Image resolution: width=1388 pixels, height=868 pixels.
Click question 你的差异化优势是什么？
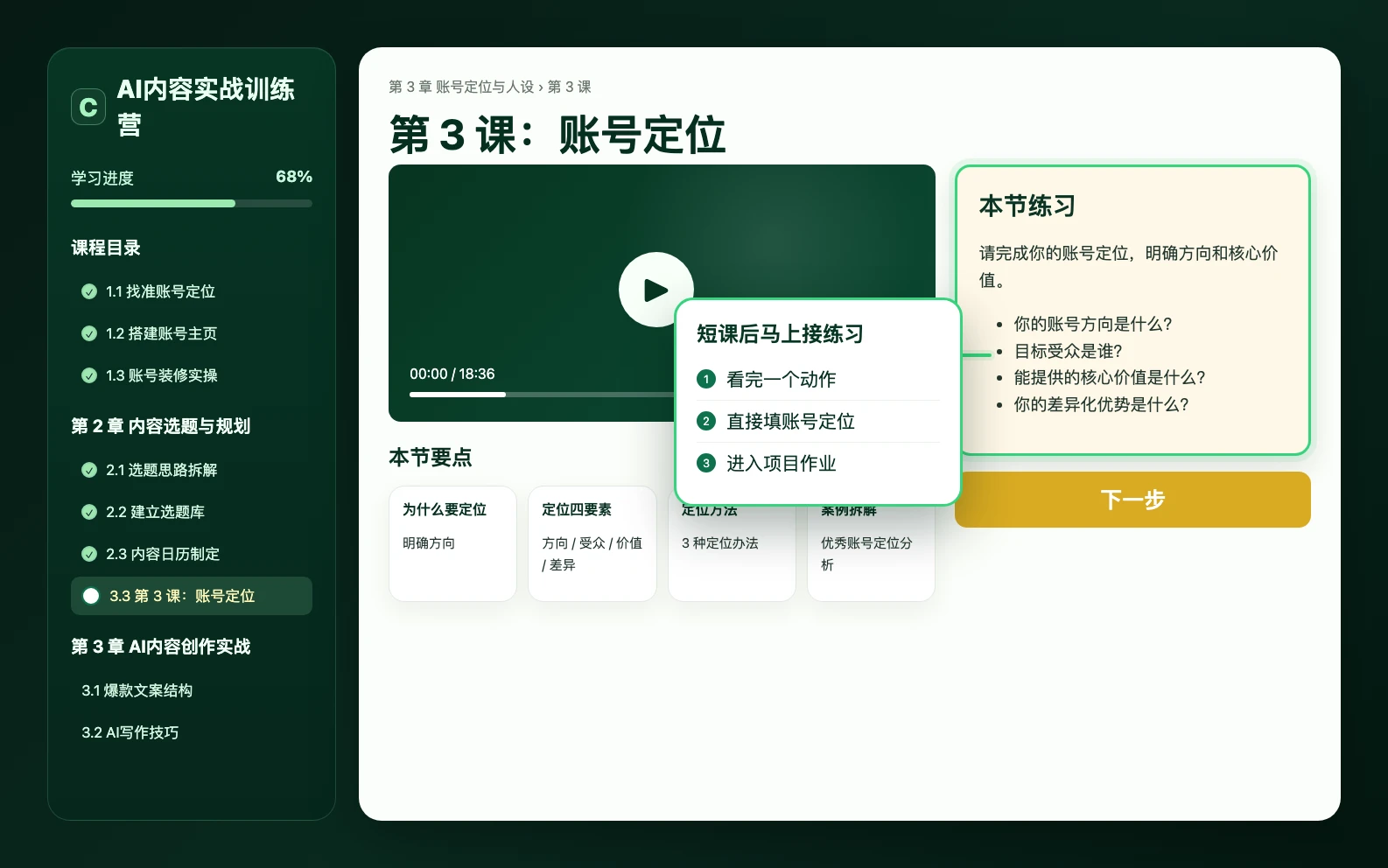point(1101,404)
